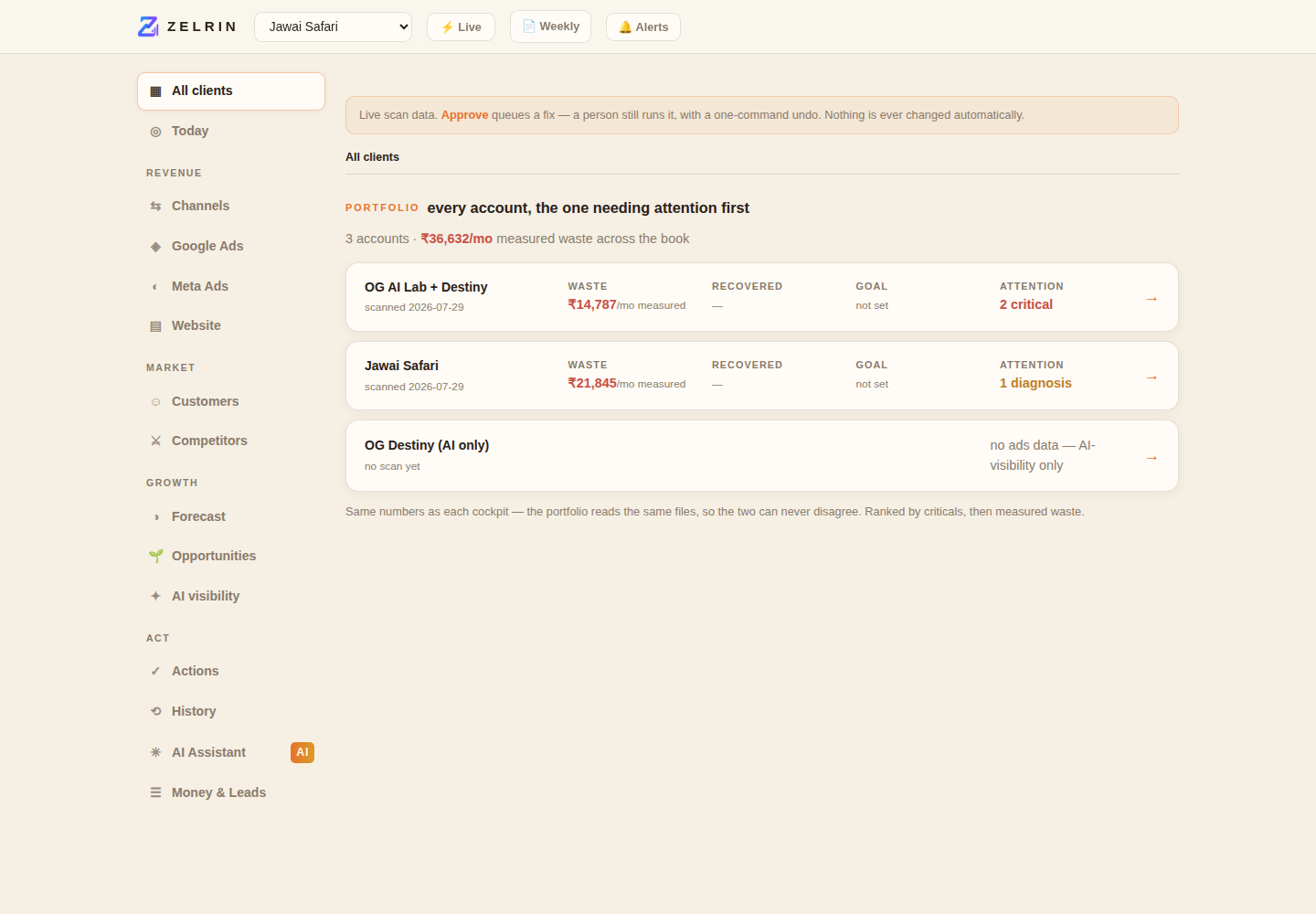The width and height of the screenshot is (1316, 914).
Task: Open the AI Assistant page
Action: [231, 752]
